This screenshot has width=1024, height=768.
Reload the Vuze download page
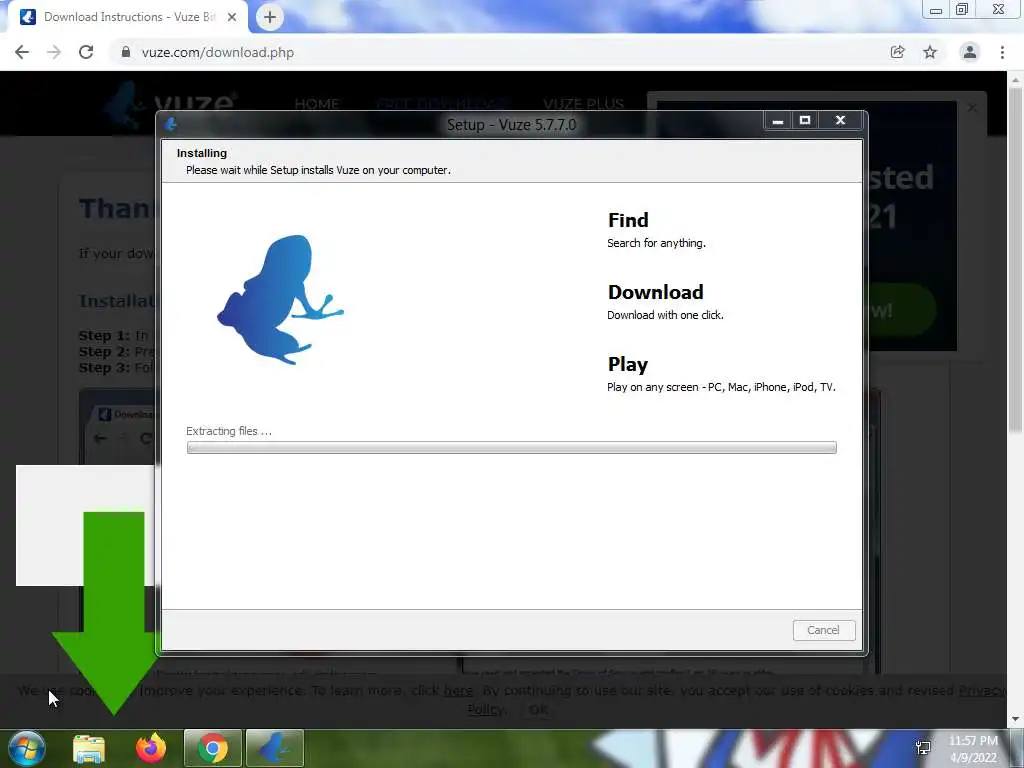point(86,52)
